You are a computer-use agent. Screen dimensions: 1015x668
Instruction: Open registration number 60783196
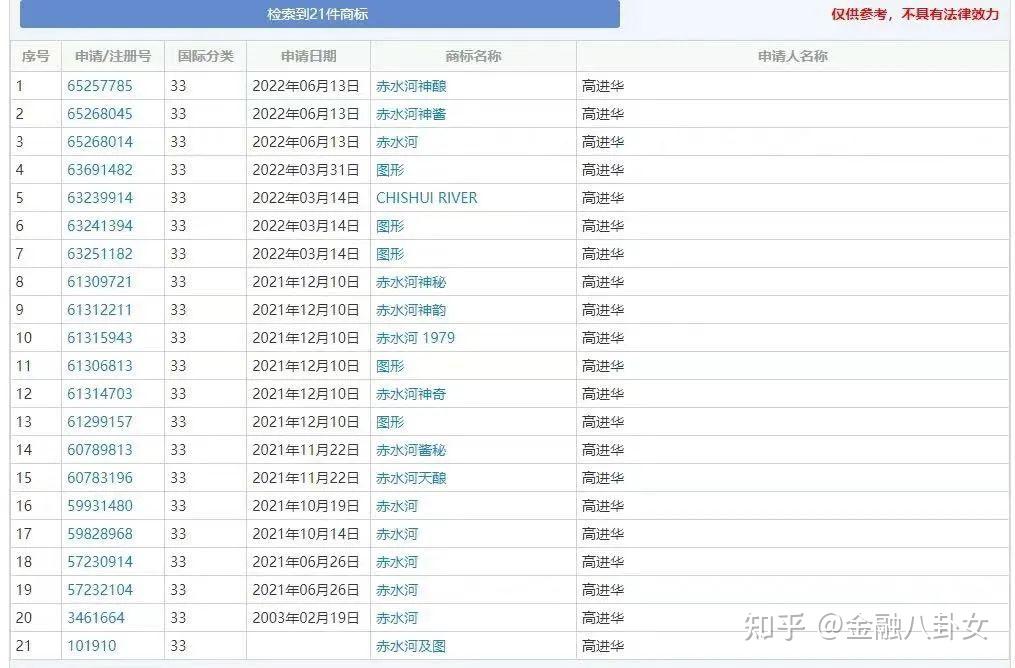100,478
